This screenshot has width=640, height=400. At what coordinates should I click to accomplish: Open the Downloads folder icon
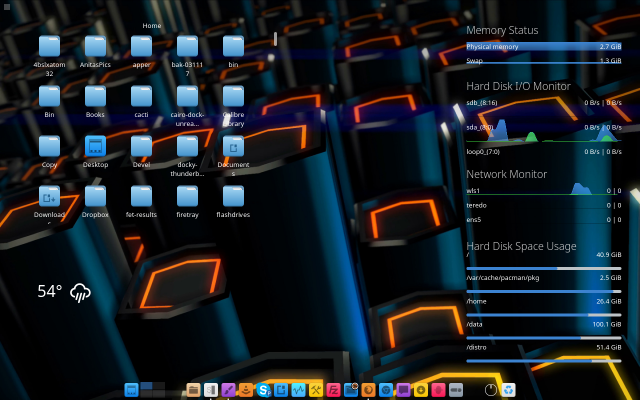tap(49, 197)
